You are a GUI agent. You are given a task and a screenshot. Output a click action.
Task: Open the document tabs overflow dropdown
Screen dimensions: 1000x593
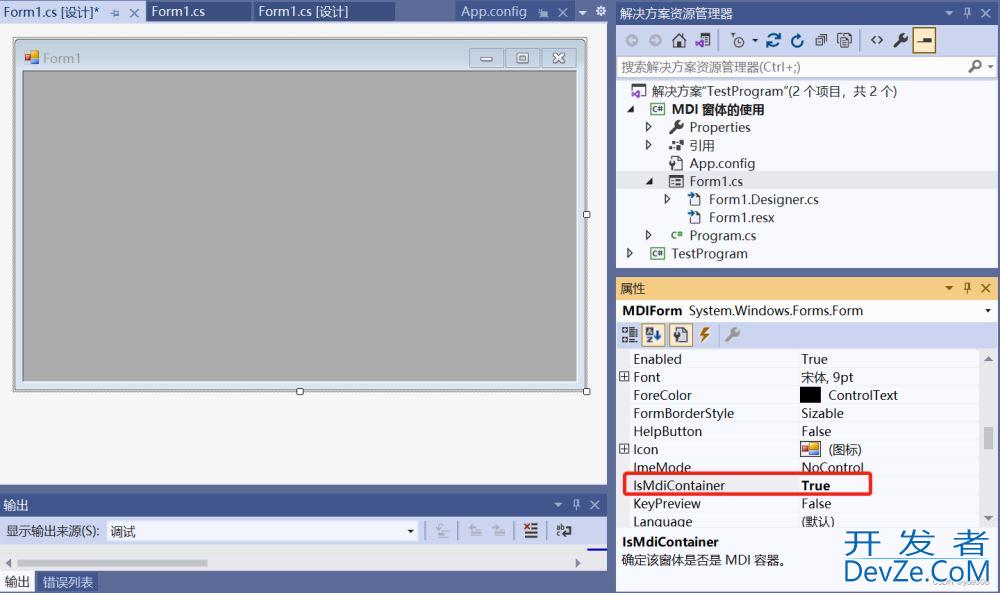[x=582, y=12]
